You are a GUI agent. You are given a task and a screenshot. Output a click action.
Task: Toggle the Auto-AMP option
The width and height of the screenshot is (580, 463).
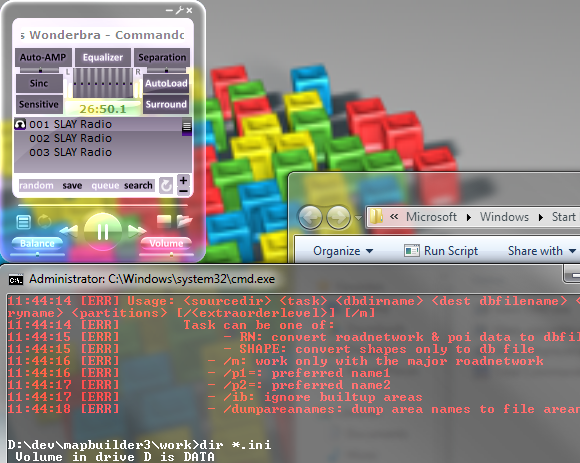click(43, 57)
